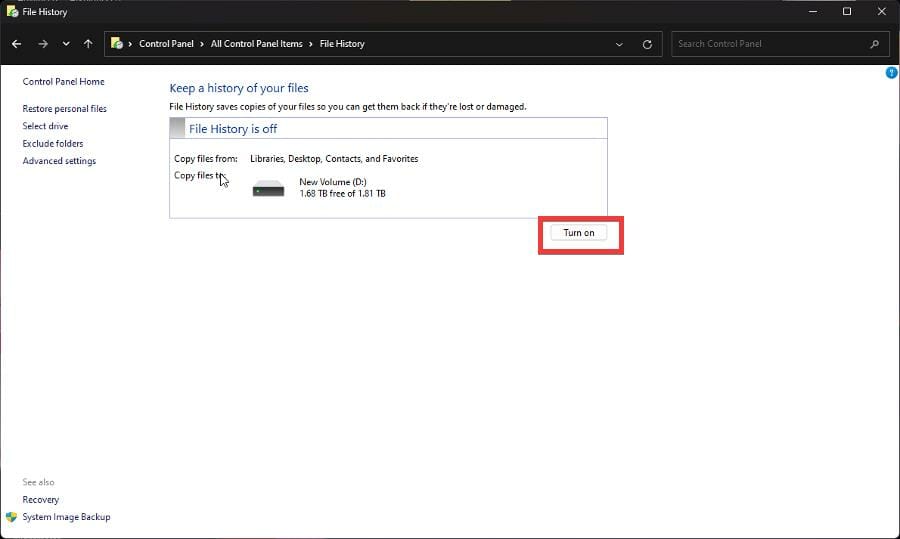Click Libraries, Desktop, Contacts, and Favorites text
Screen dimensions: 900x539
[x=334, y=158]
